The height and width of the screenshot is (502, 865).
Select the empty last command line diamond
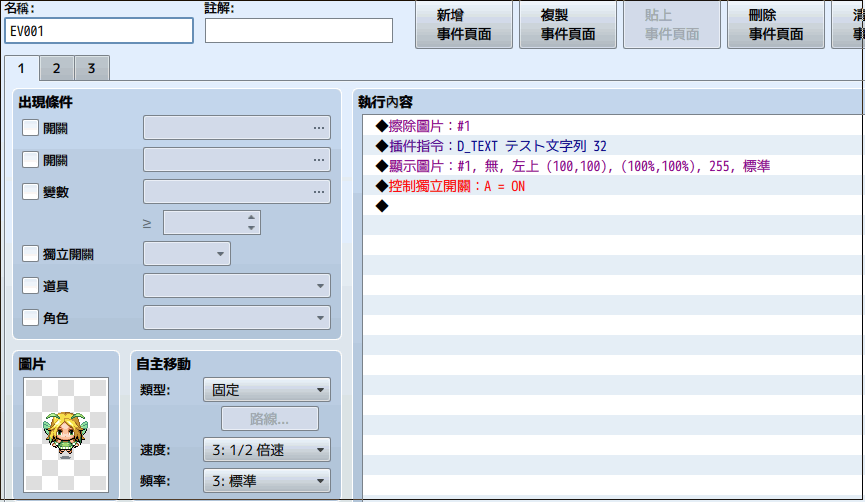[x=382, y=206]
